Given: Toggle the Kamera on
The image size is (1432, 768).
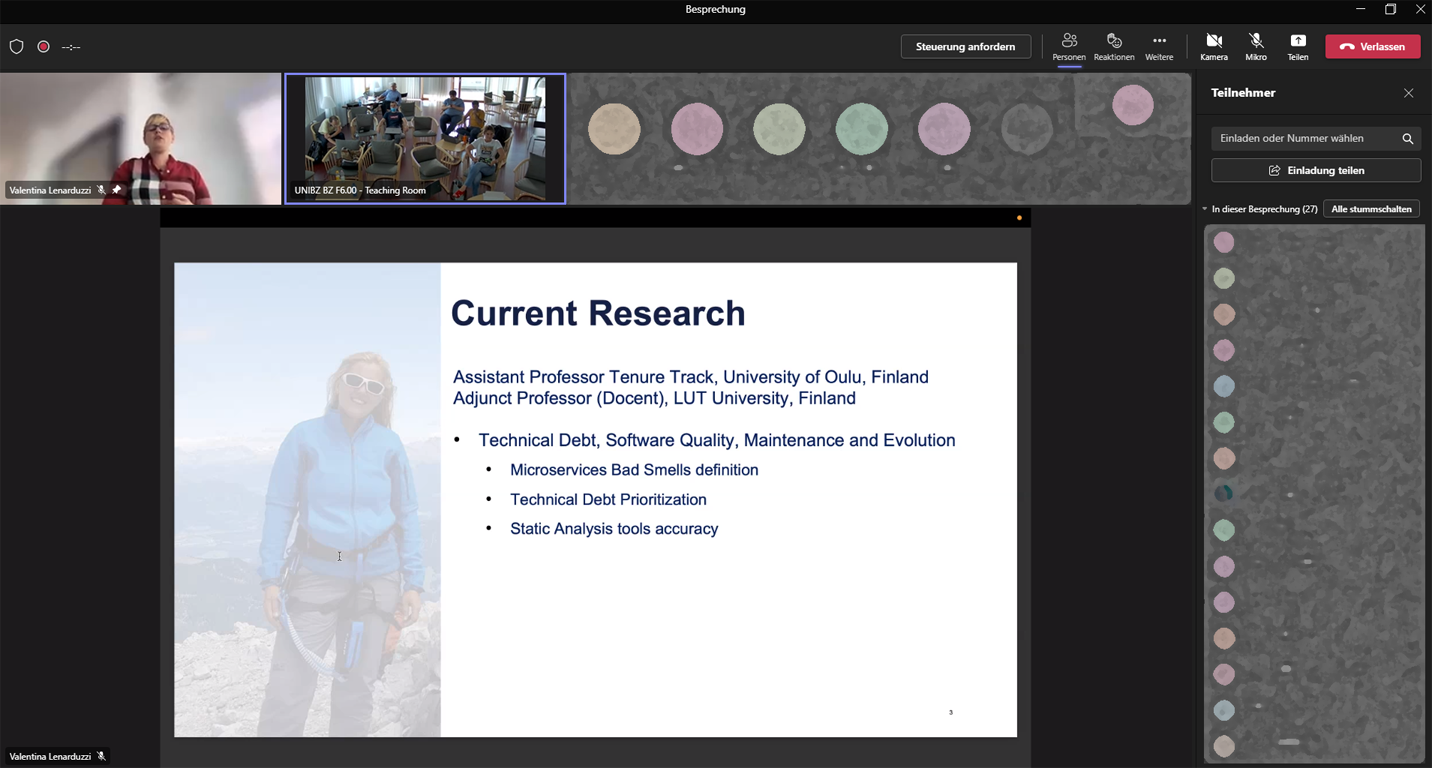Looking at the screenshot, I should pyautogui.click(x=1214, y=46).
